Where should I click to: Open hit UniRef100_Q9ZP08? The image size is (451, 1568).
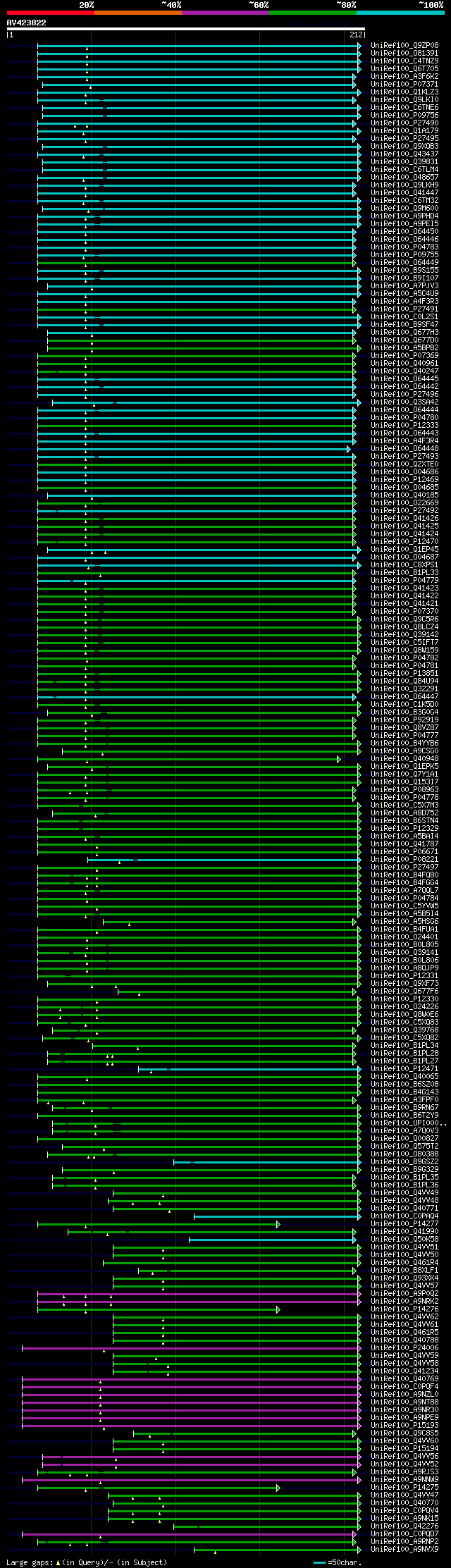point(404,46)
